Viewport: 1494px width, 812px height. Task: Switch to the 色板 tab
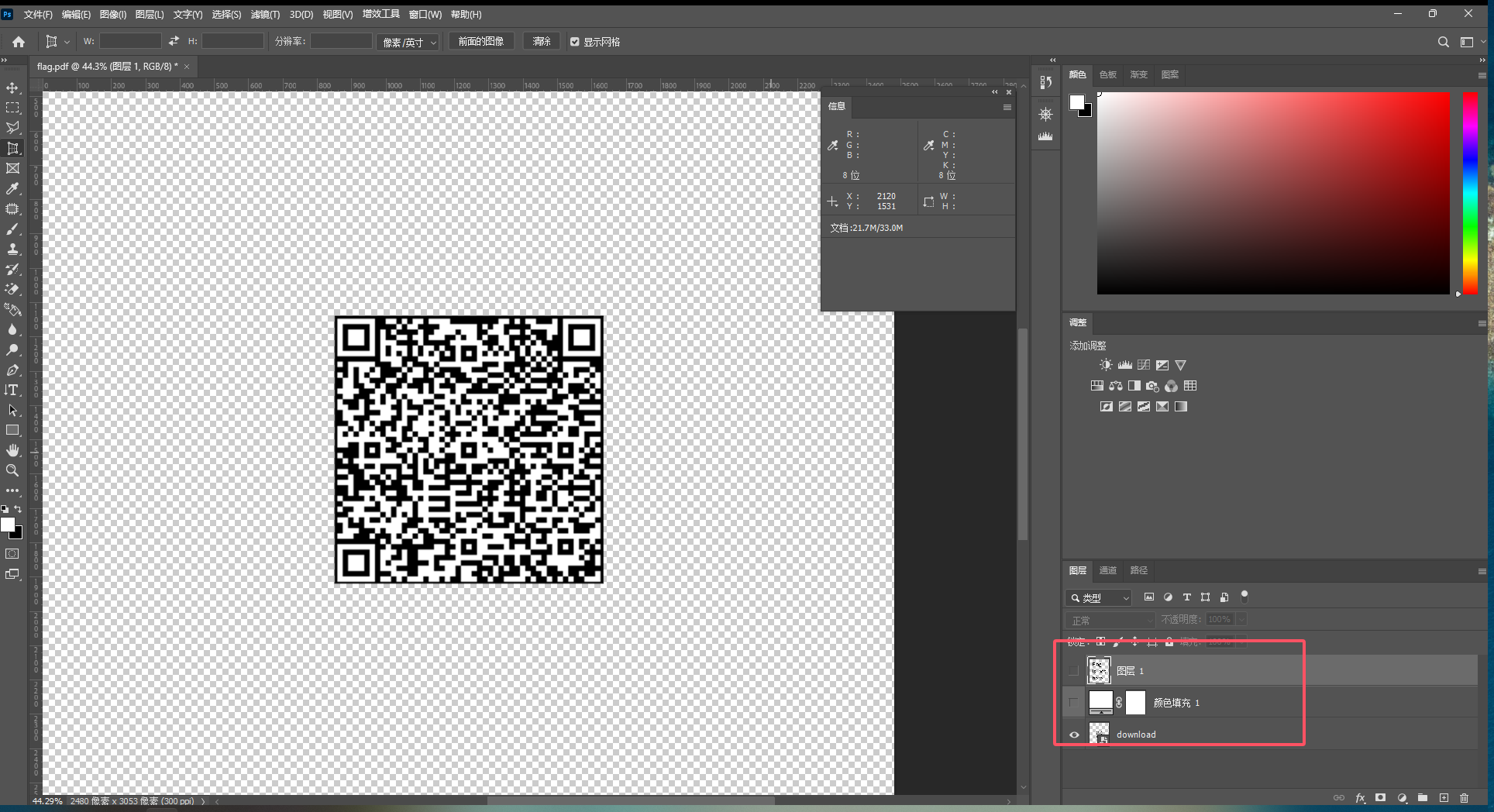pos(1108,74)
